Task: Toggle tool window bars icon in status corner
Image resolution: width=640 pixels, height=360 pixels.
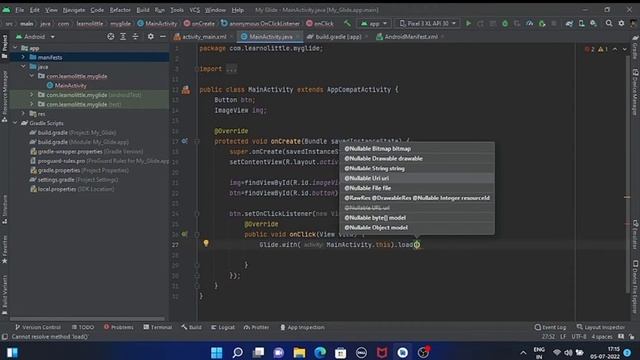Action: pos(4,337)
